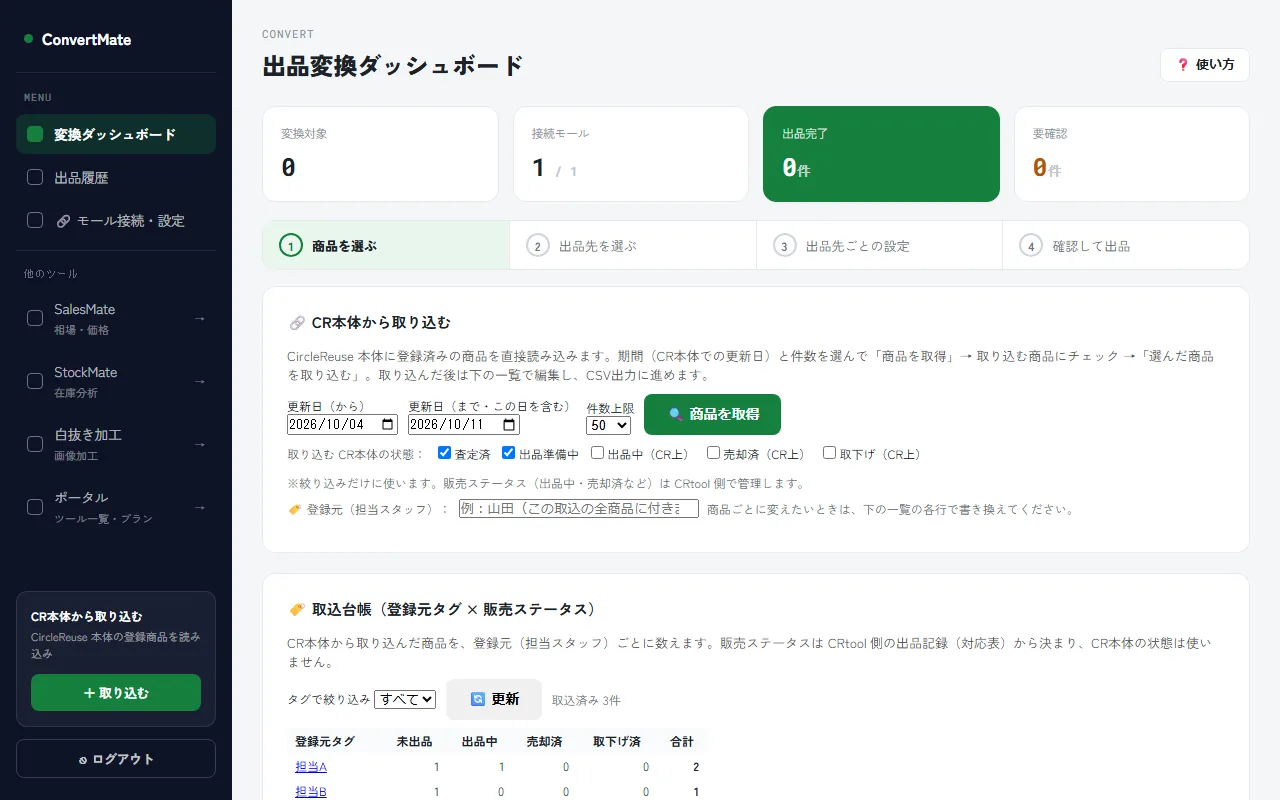The height and width of the screenshot is (800, 1280).
Task: Open the ポータル tool list
Action: click(116, 507)
